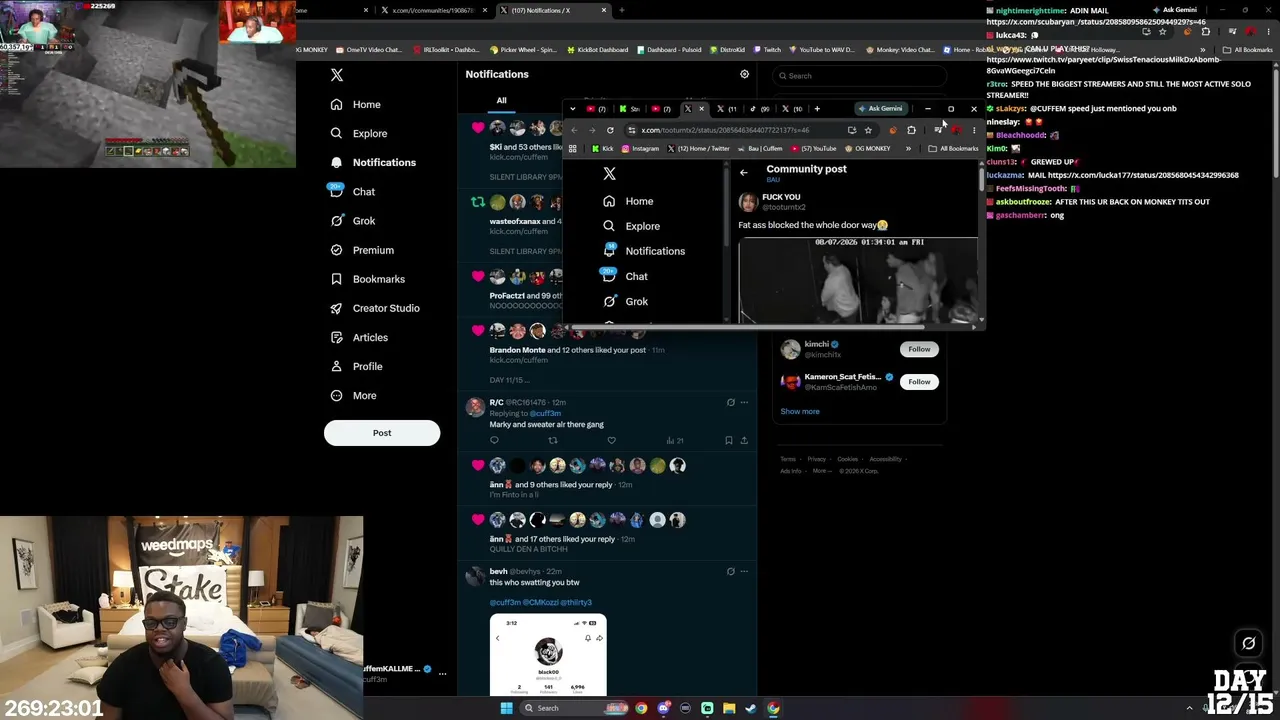The width and height of the screenshot is (1280, 720).
Task: Open Profile in the back window's sidebar
Action: point(355,366)
